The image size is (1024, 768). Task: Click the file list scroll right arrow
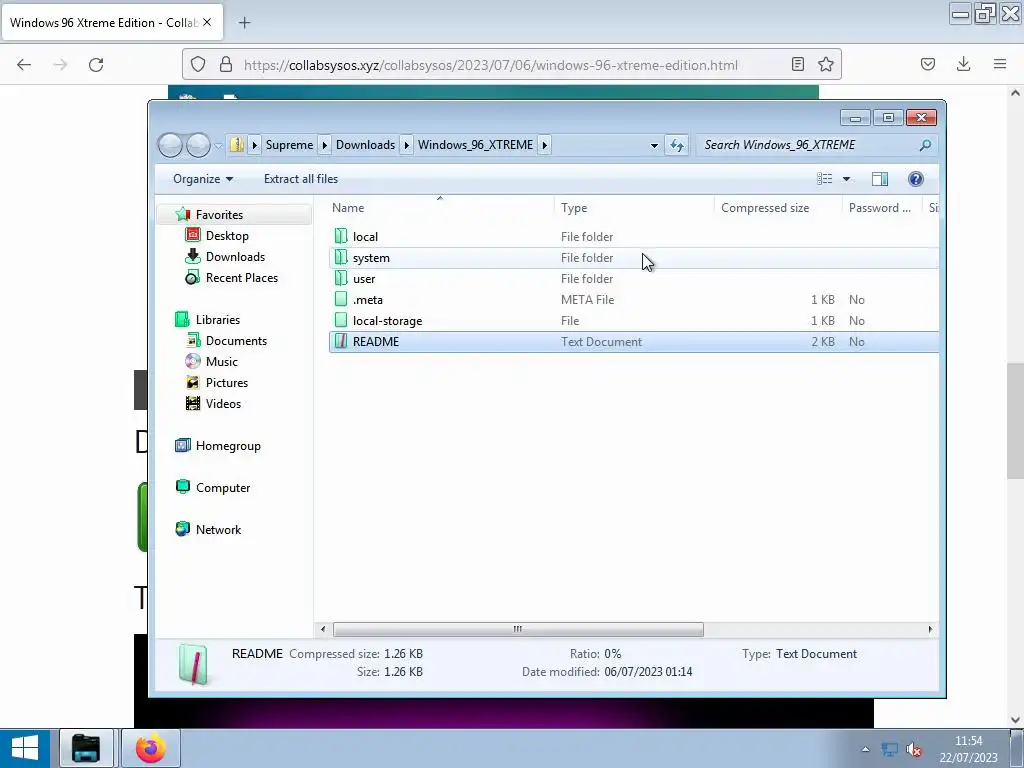point(930,630)
